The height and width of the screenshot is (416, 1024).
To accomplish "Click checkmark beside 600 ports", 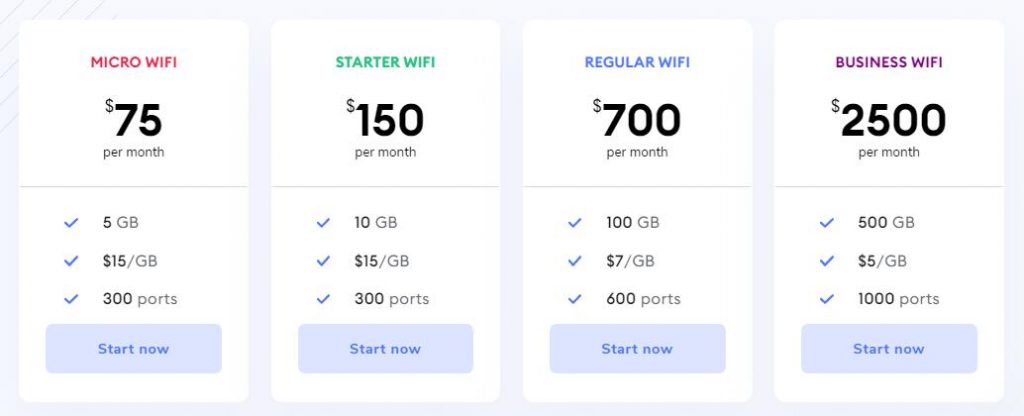I will point(575,299).
